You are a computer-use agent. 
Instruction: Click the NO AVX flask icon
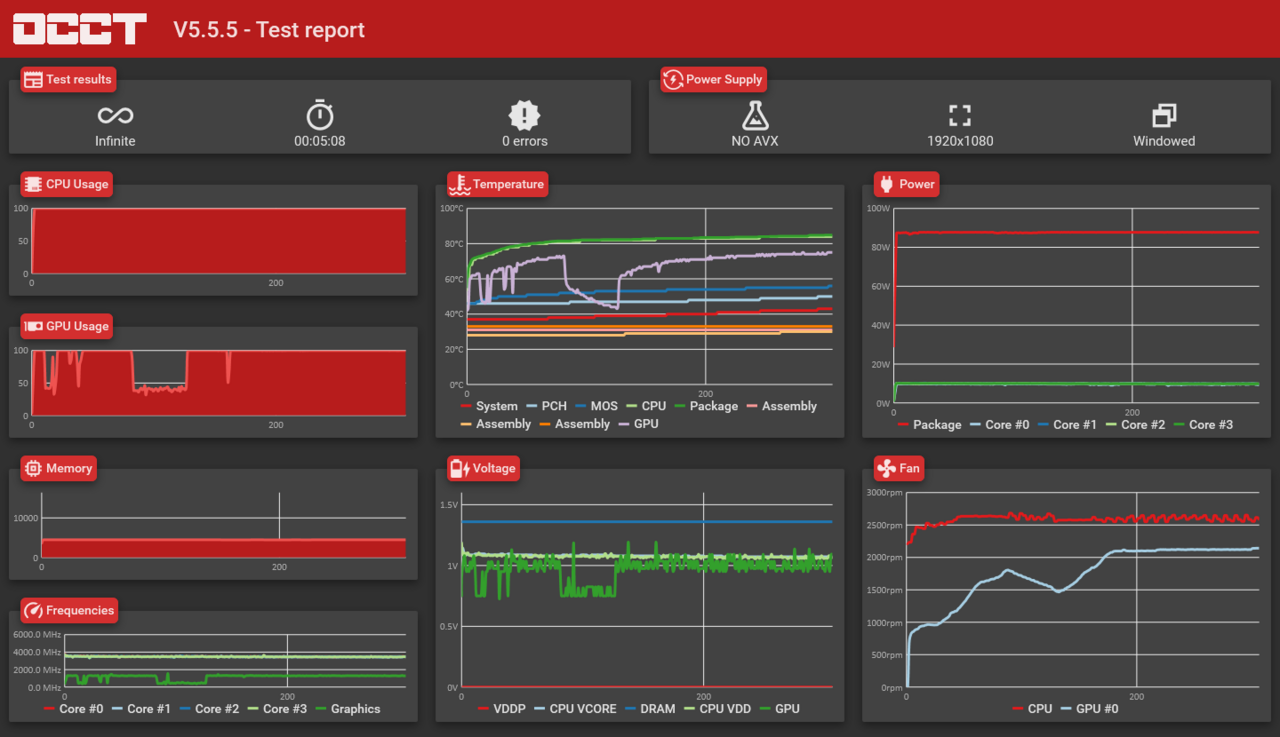coord(755,115)
